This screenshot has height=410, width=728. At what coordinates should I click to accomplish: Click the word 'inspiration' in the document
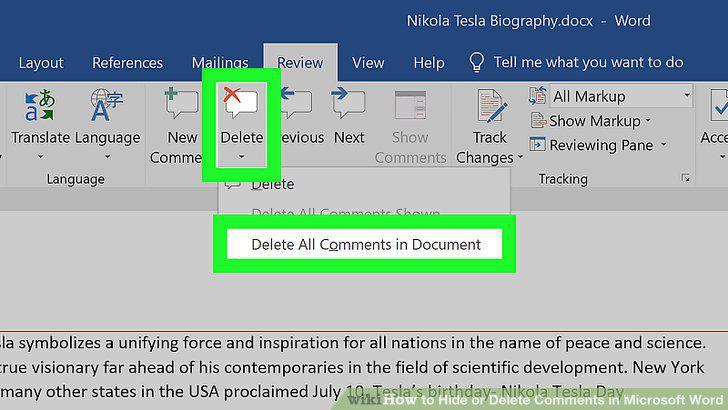[299, 343]
